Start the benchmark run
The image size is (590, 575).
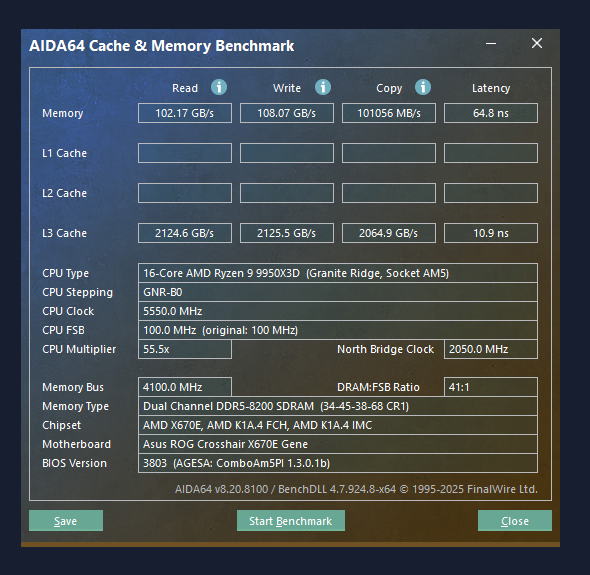point(290,520)
